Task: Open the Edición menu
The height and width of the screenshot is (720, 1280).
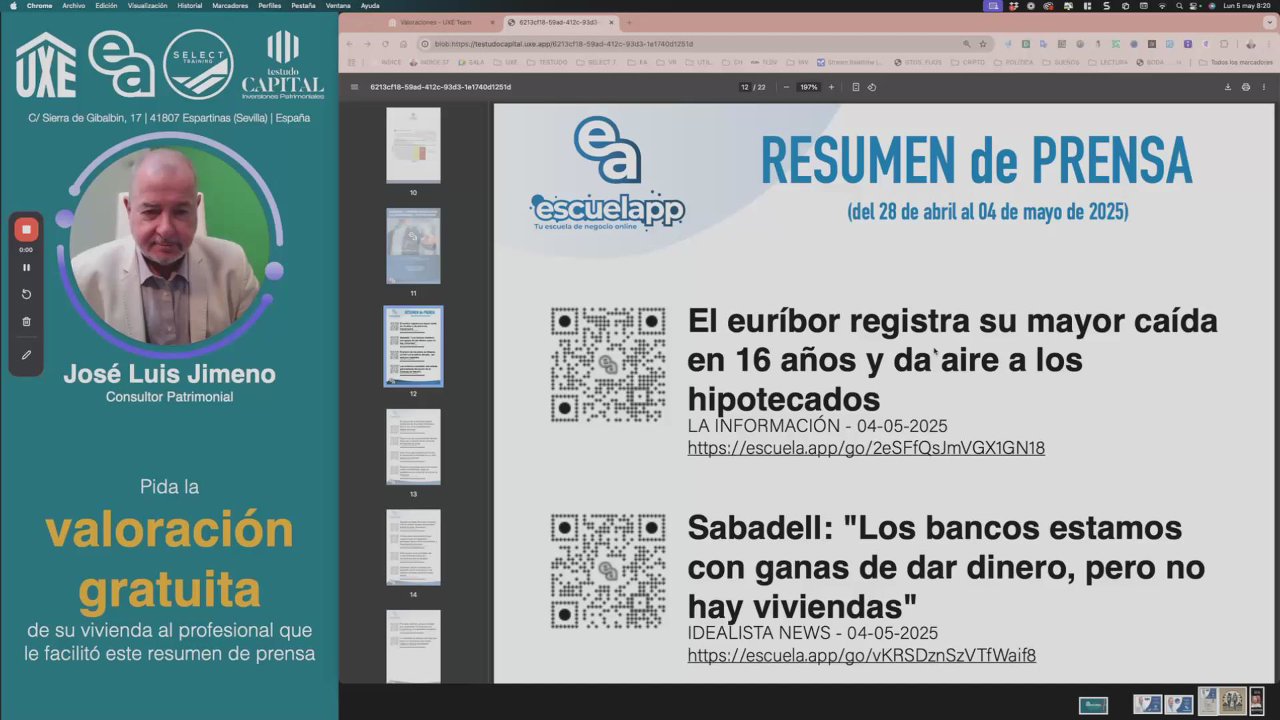Action: point(106,5)
